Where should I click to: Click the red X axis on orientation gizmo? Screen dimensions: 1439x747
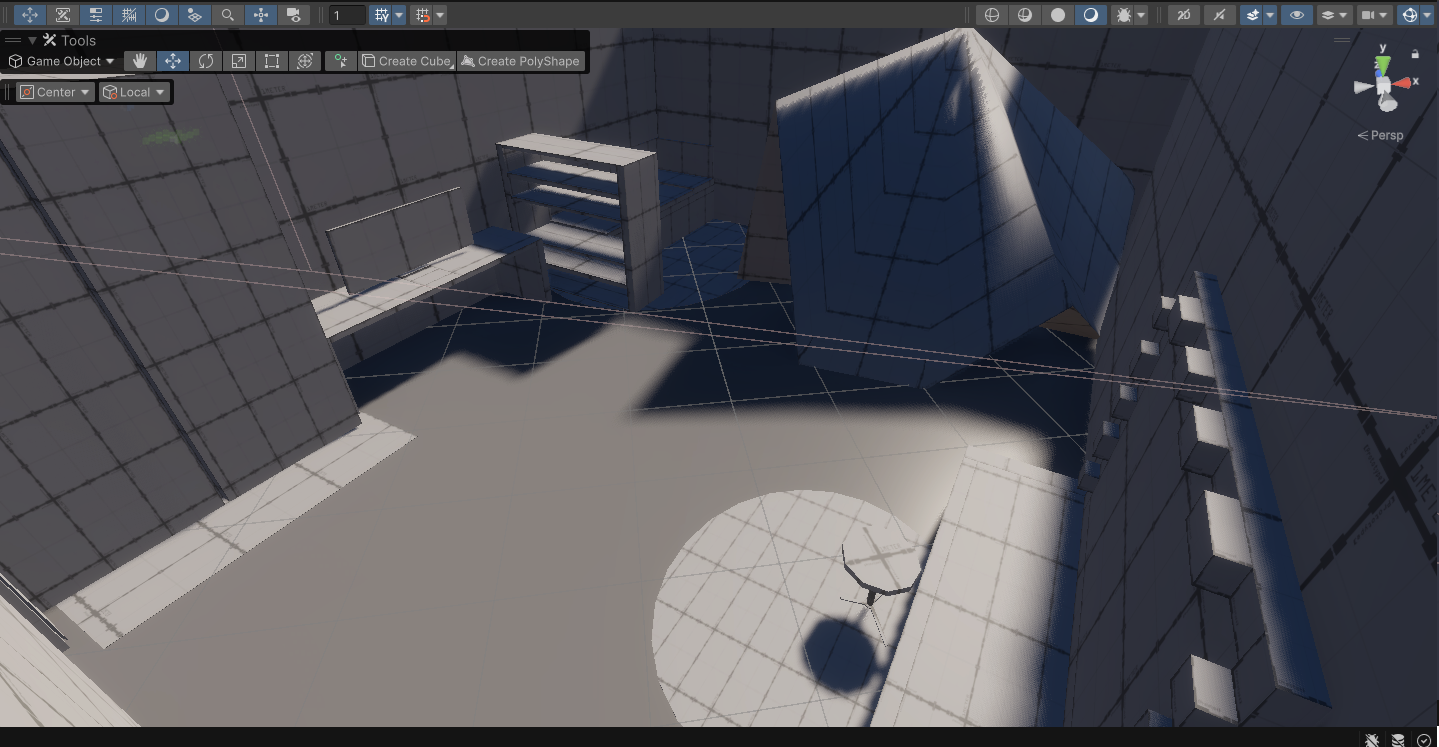click(x=1404, y=83)
